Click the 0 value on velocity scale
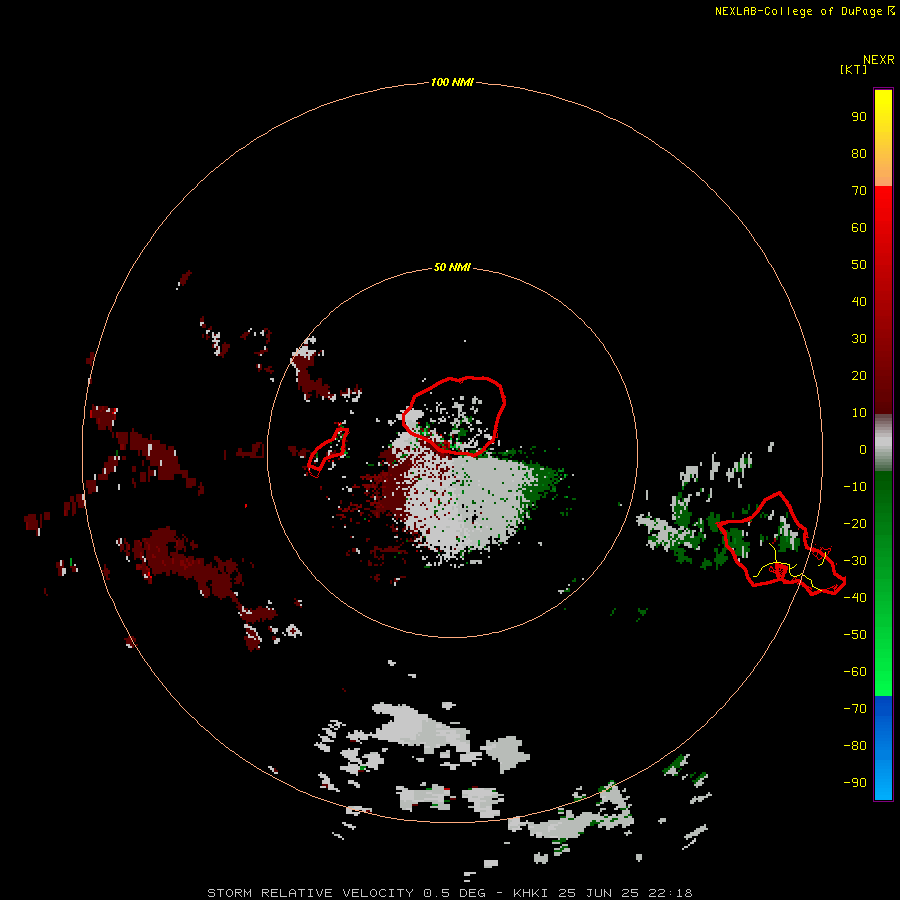The height and width of the screenshot is (900, 900). (x=863, y=449)
